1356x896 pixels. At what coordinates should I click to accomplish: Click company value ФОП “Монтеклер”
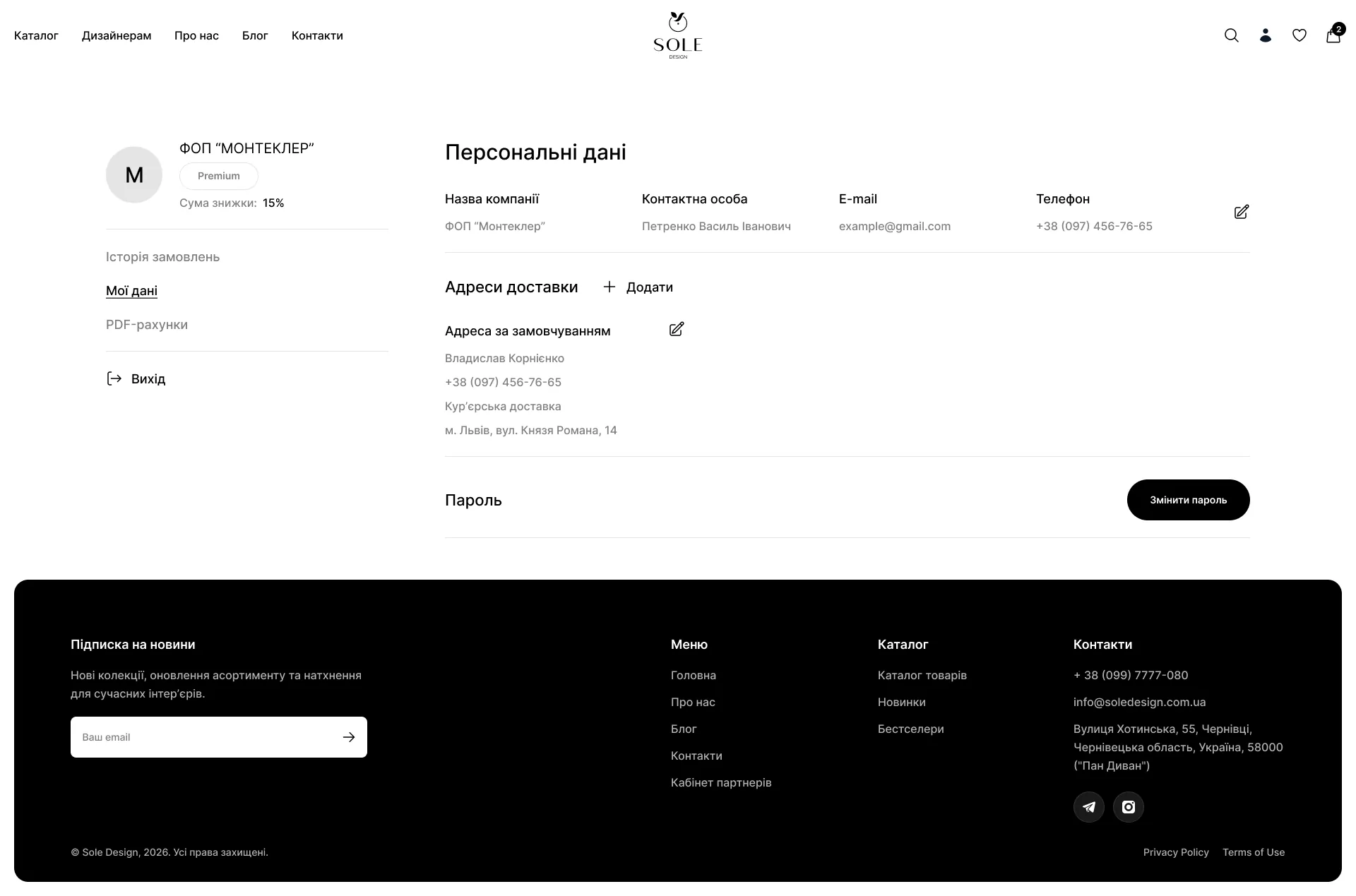[x=495, y=226]
